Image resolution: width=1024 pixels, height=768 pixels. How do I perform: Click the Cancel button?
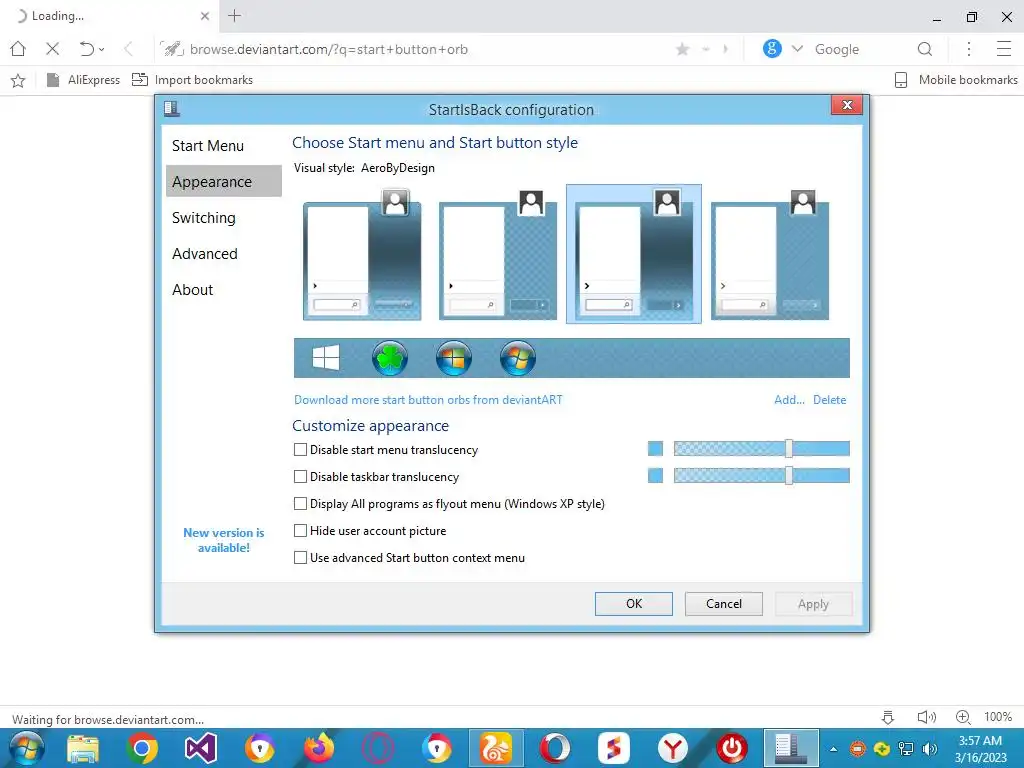click(724, 604)
